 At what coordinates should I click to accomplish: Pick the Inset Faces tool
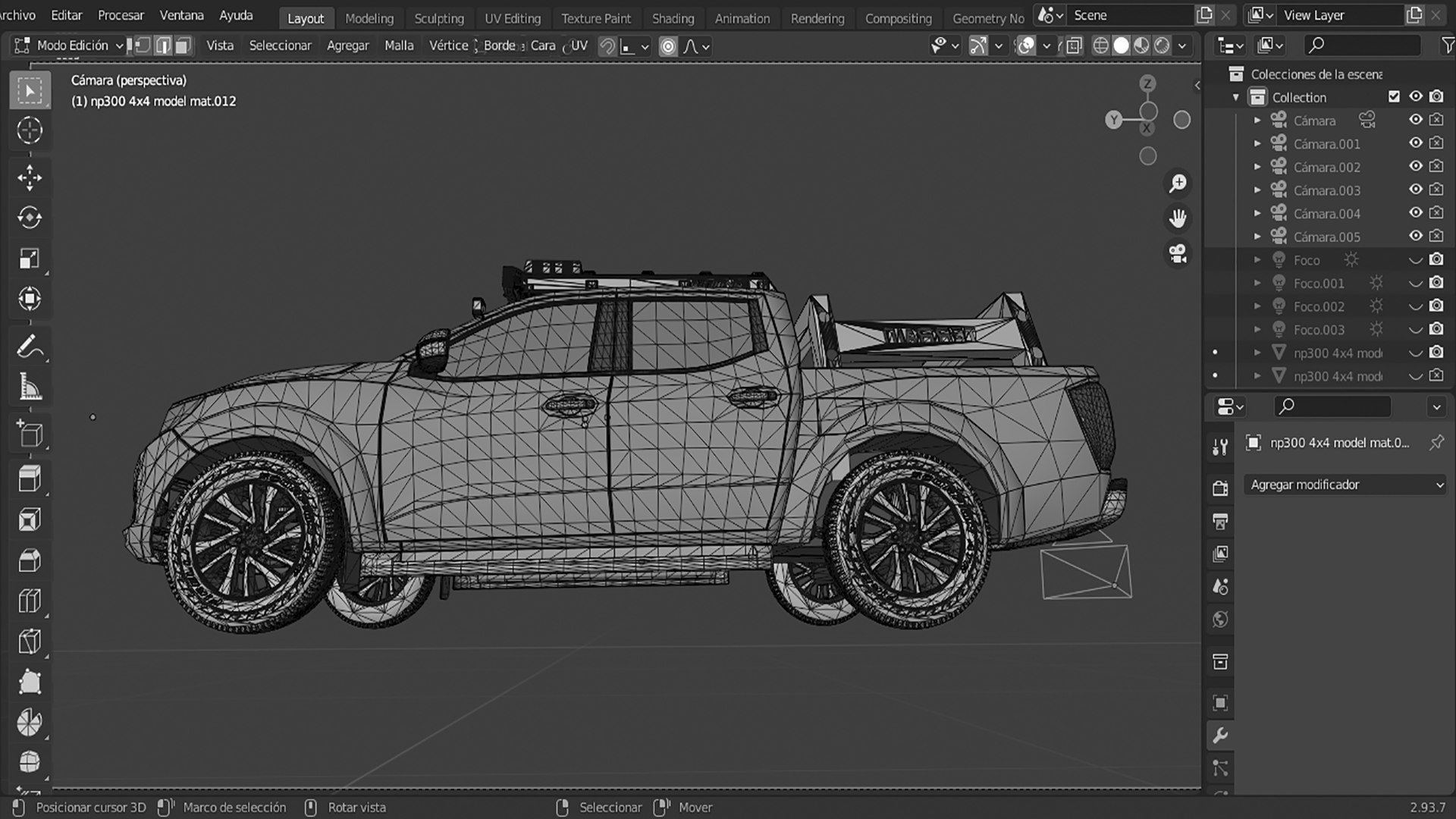30,520
